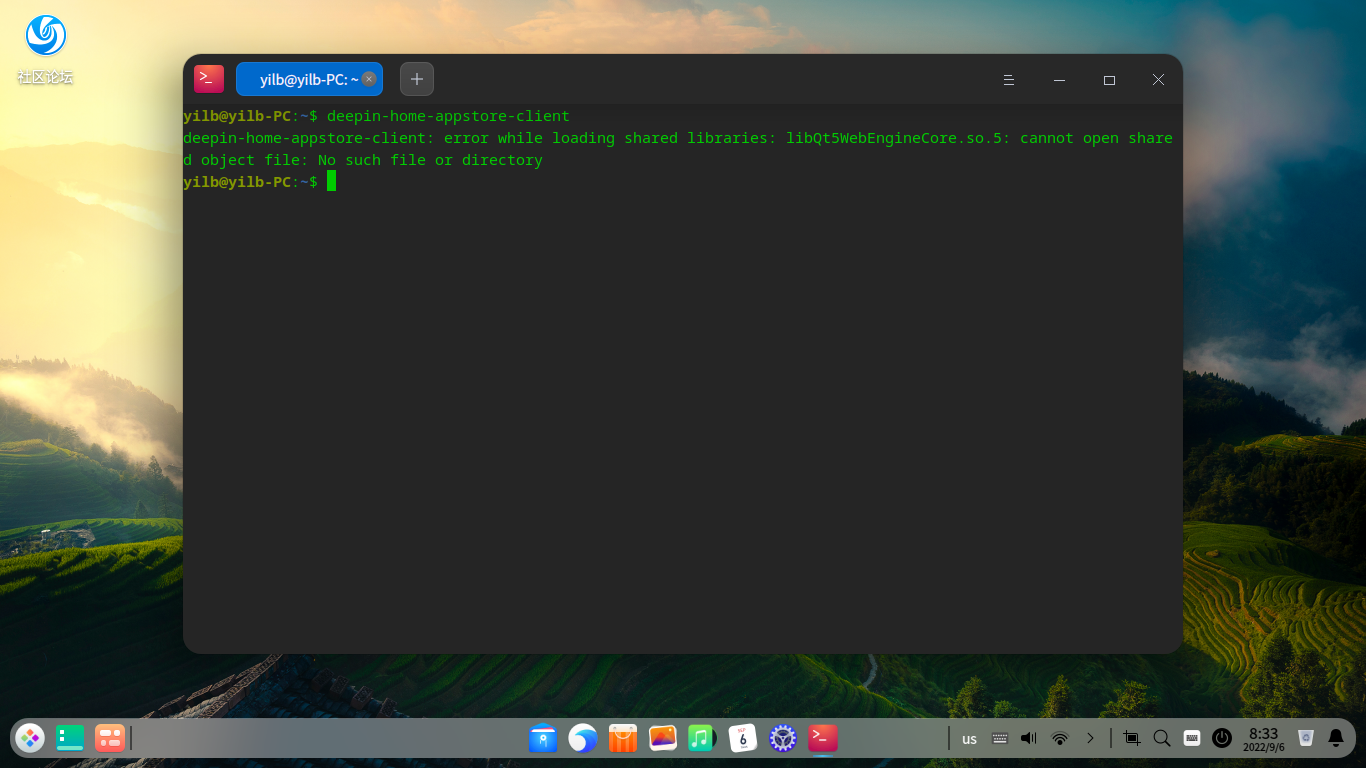The image size is (1366, 768).
Task: Open the Music player app
Action: (702, 738)
